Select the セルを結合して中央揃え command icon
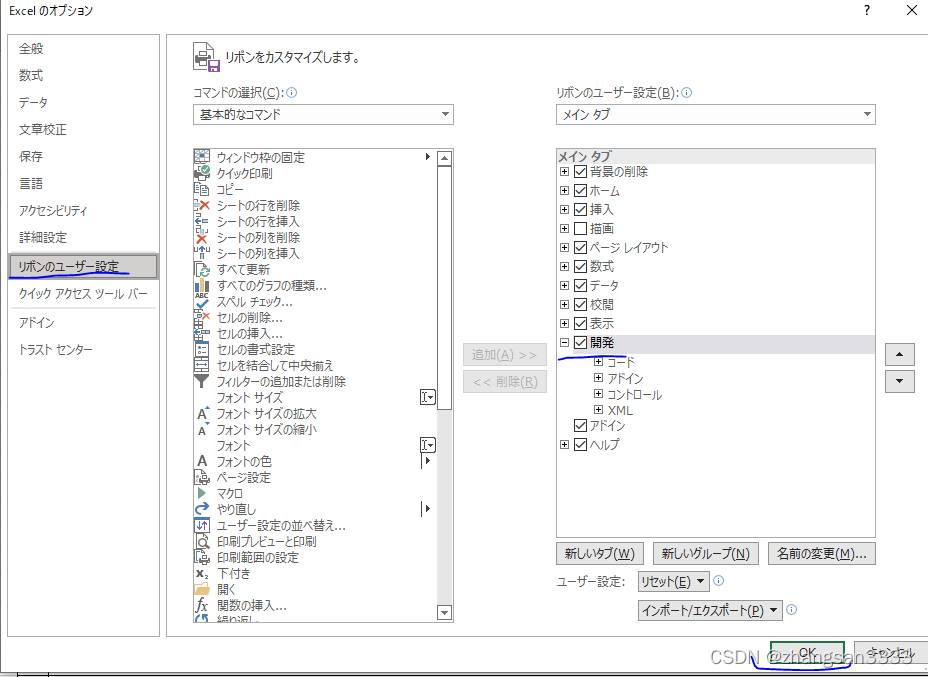 (x=202, y=365)
